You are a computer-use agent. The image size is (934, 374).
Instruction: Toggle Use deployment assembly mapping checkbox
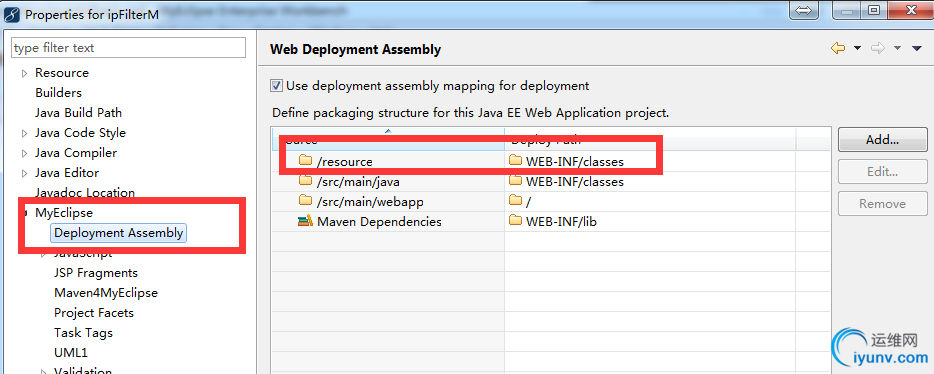(x=276, y=86)
